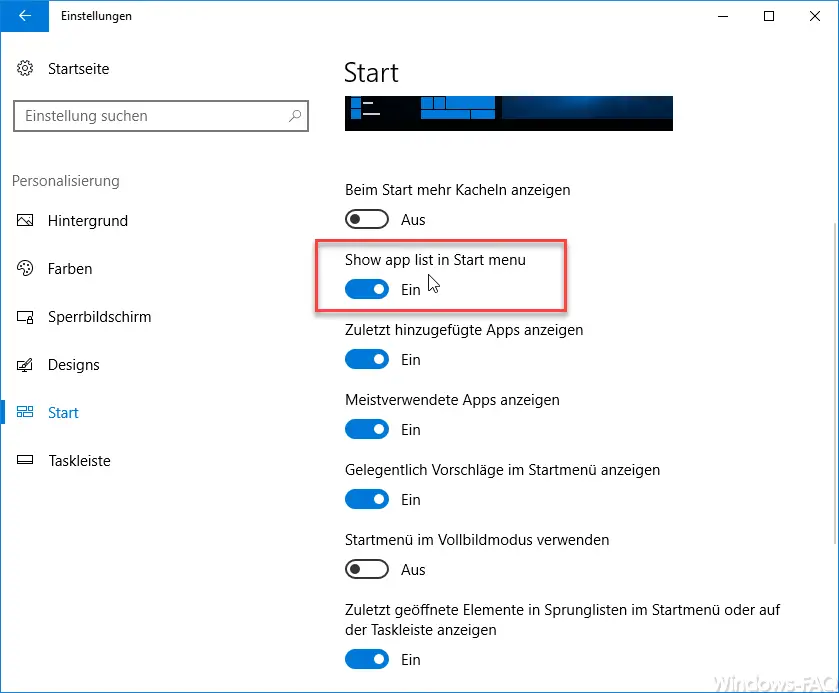Toggle 'Gelegentlich Vorschläge im Startmenü anzeigen'
The image size is (839, 693).
click(x=367, y=500)
